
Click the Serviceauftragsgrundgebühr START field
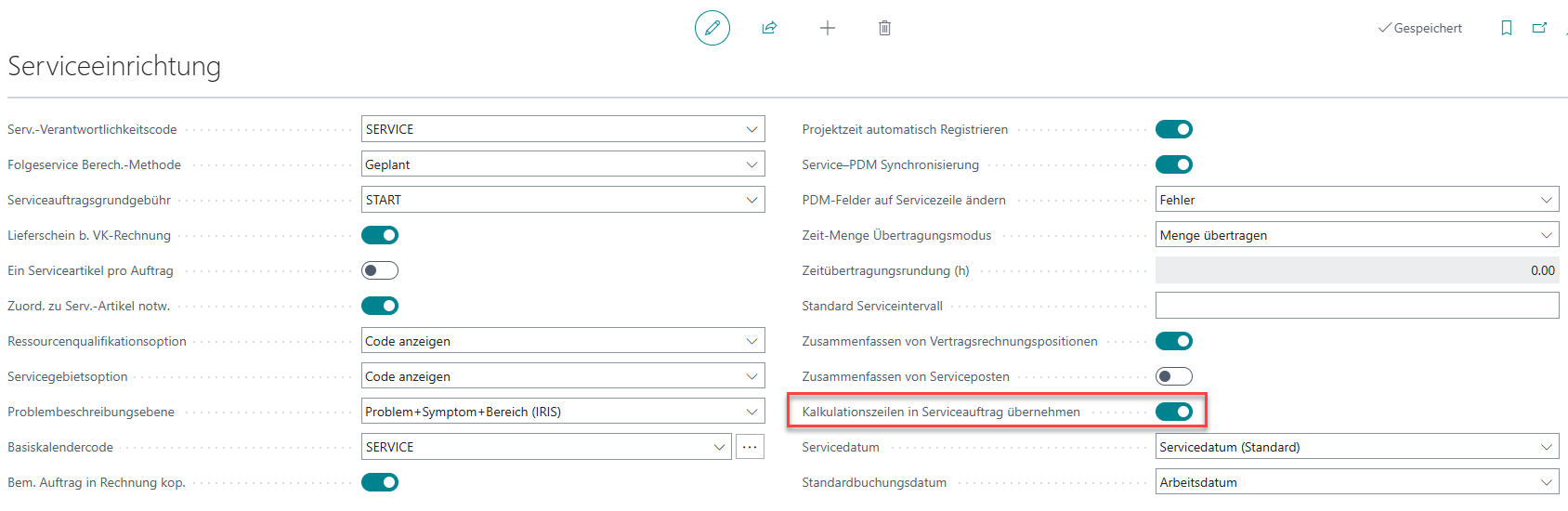point(563,200)
